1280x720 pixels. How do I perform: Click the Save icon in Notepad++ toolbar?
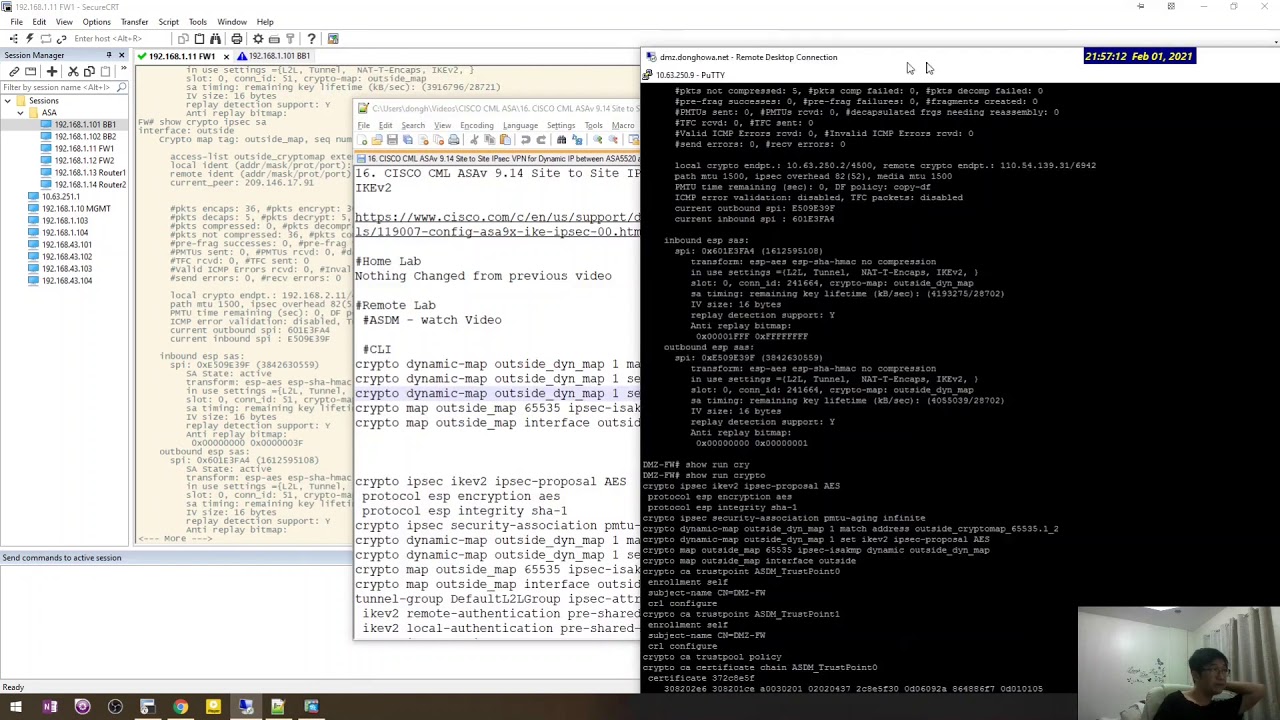coord(392,140)
